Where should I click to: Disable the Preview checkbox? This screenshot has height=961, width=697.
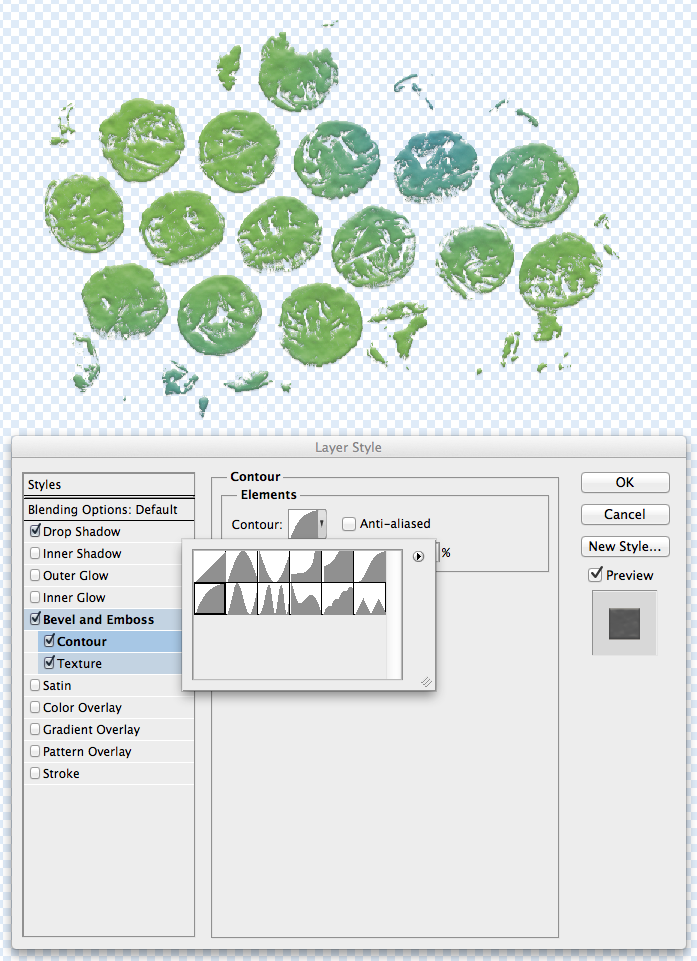595,575
